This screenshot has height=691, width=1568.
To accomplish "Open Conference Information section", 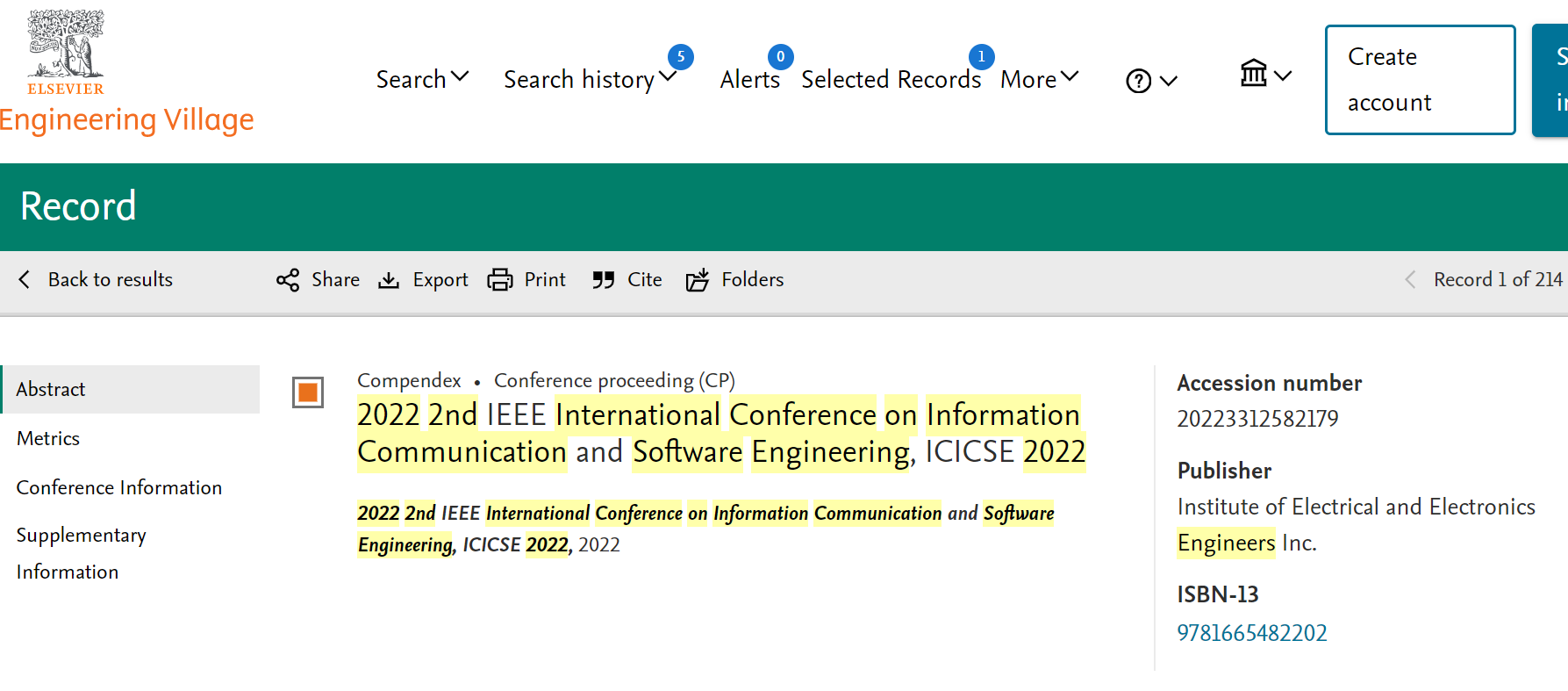I will coord(119,487).
